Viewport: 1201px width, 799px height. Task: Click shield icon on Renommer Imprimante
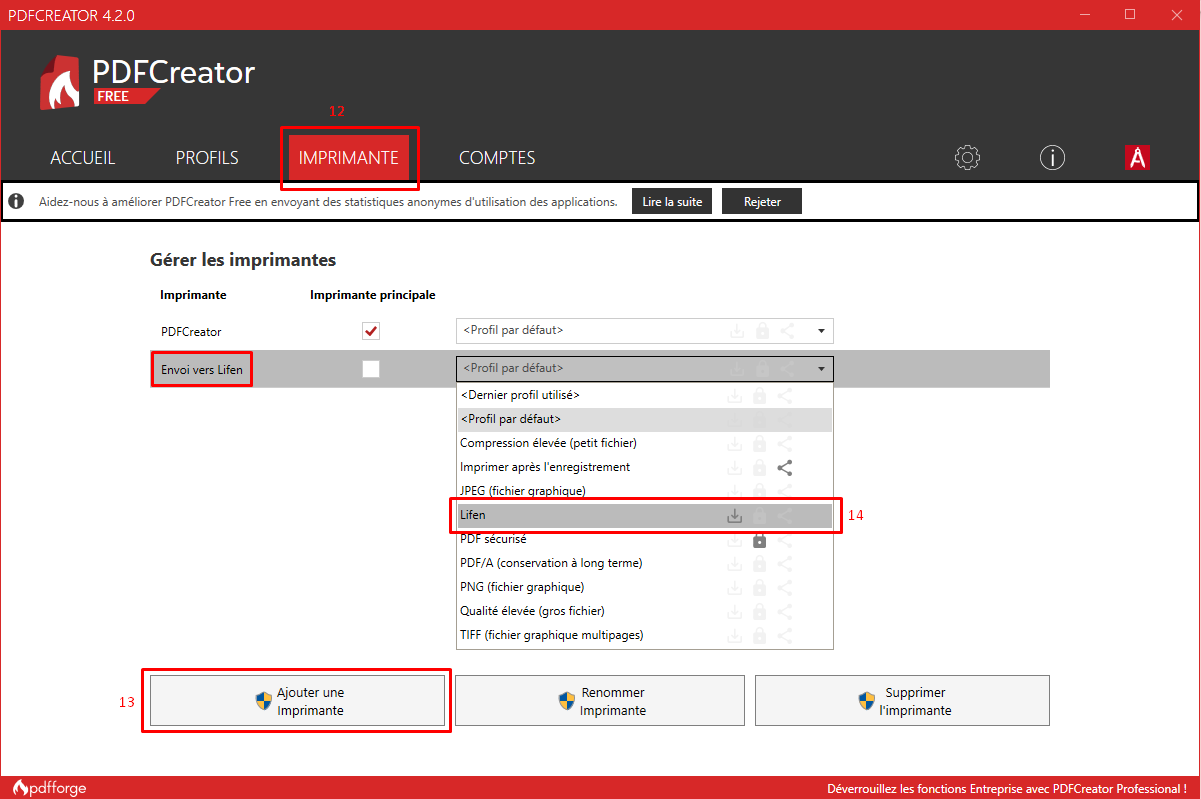click(x=567, y=701)
